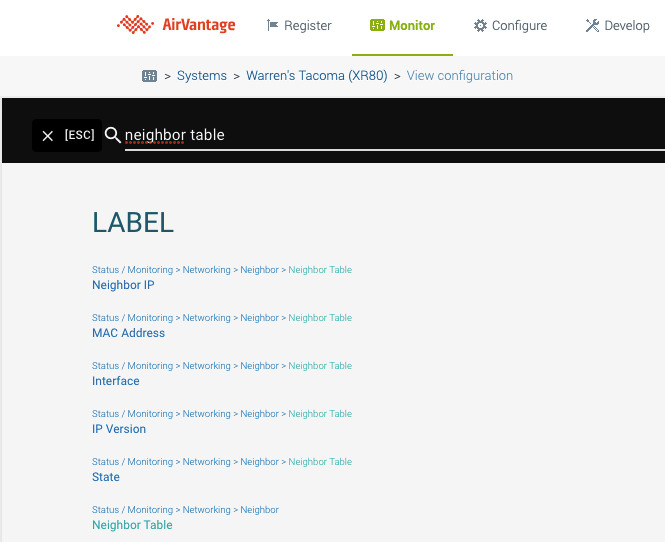665x542 pixels.
Task: Open the Configure menu
Action: pos(510,26)
